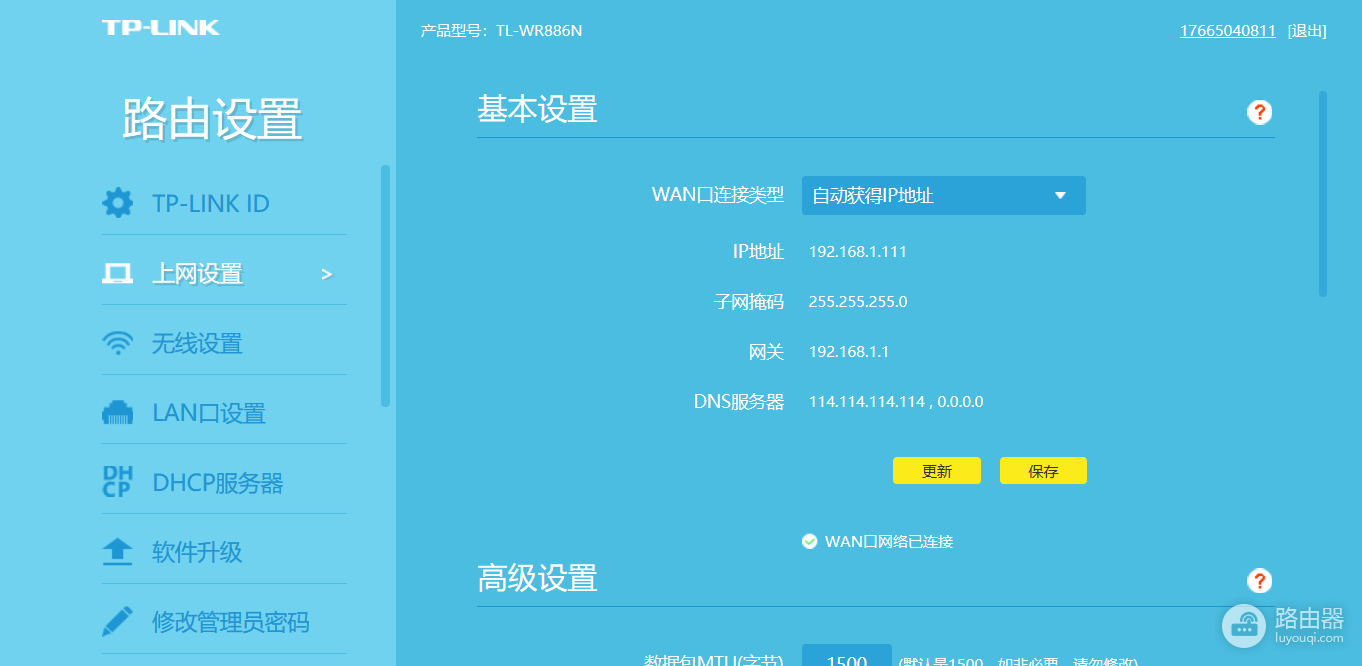Click the 17665040811 account link
This screenshot has width=1362, height=666.
(x=1228, y=30)
